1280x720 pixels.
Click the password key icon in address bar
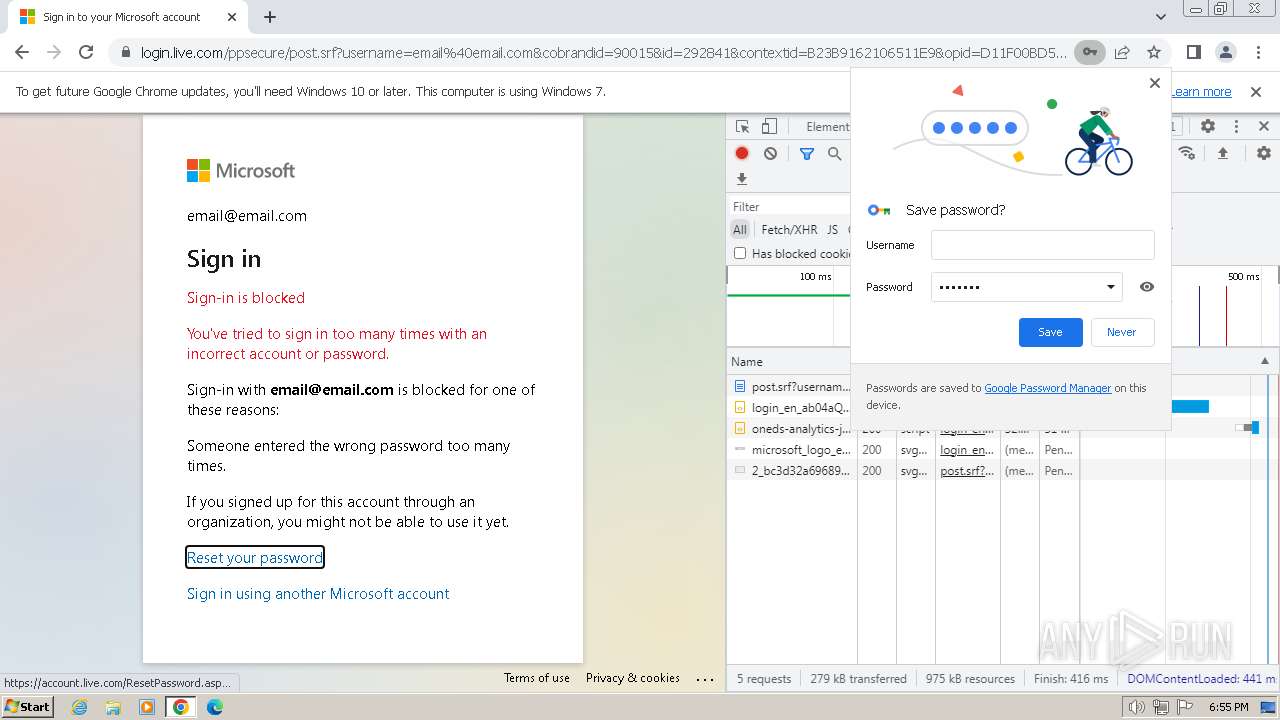click(x=1089, y=52)
